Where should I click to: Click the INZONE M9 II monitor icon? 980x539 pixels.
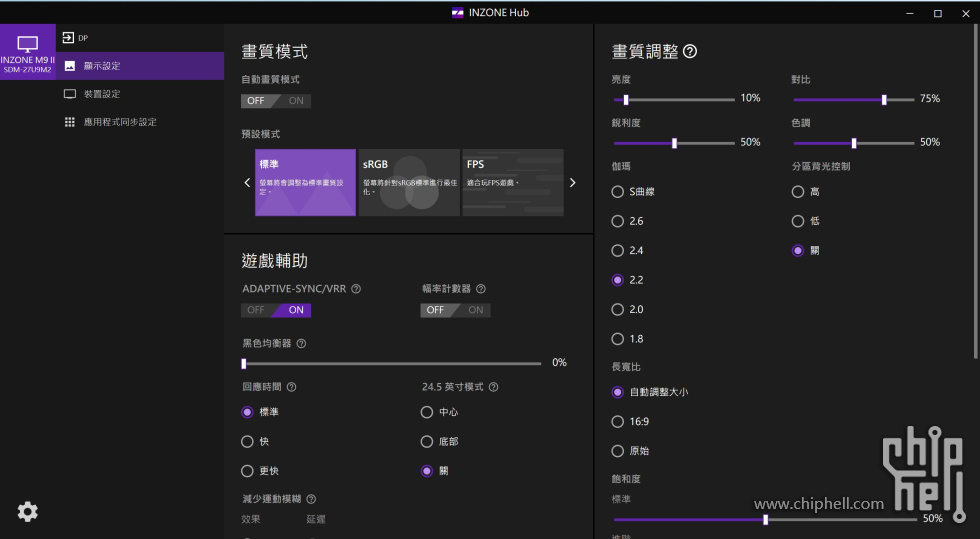(x=28, y=44)
